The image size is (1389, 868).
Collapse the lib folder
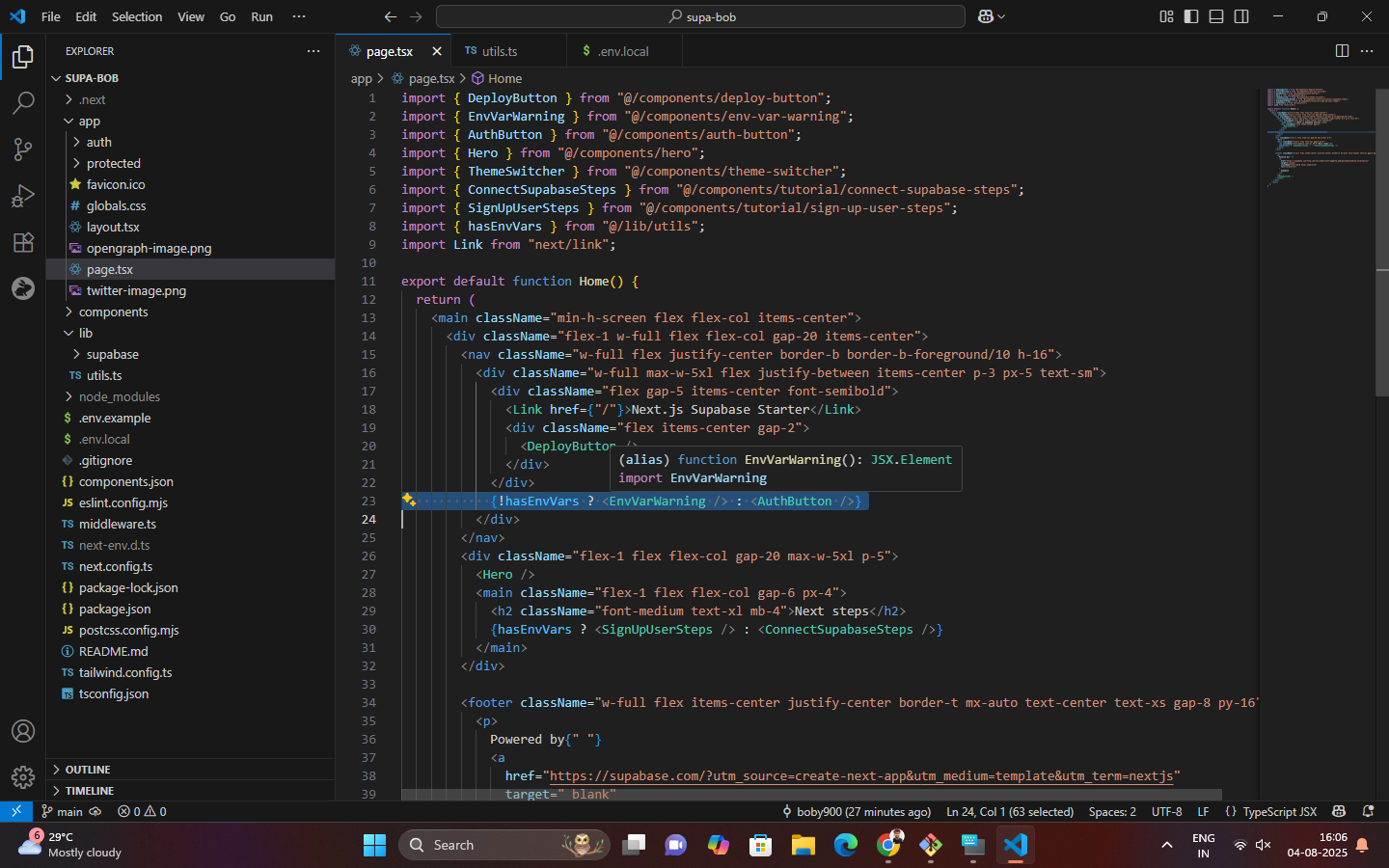click(191, 333)
